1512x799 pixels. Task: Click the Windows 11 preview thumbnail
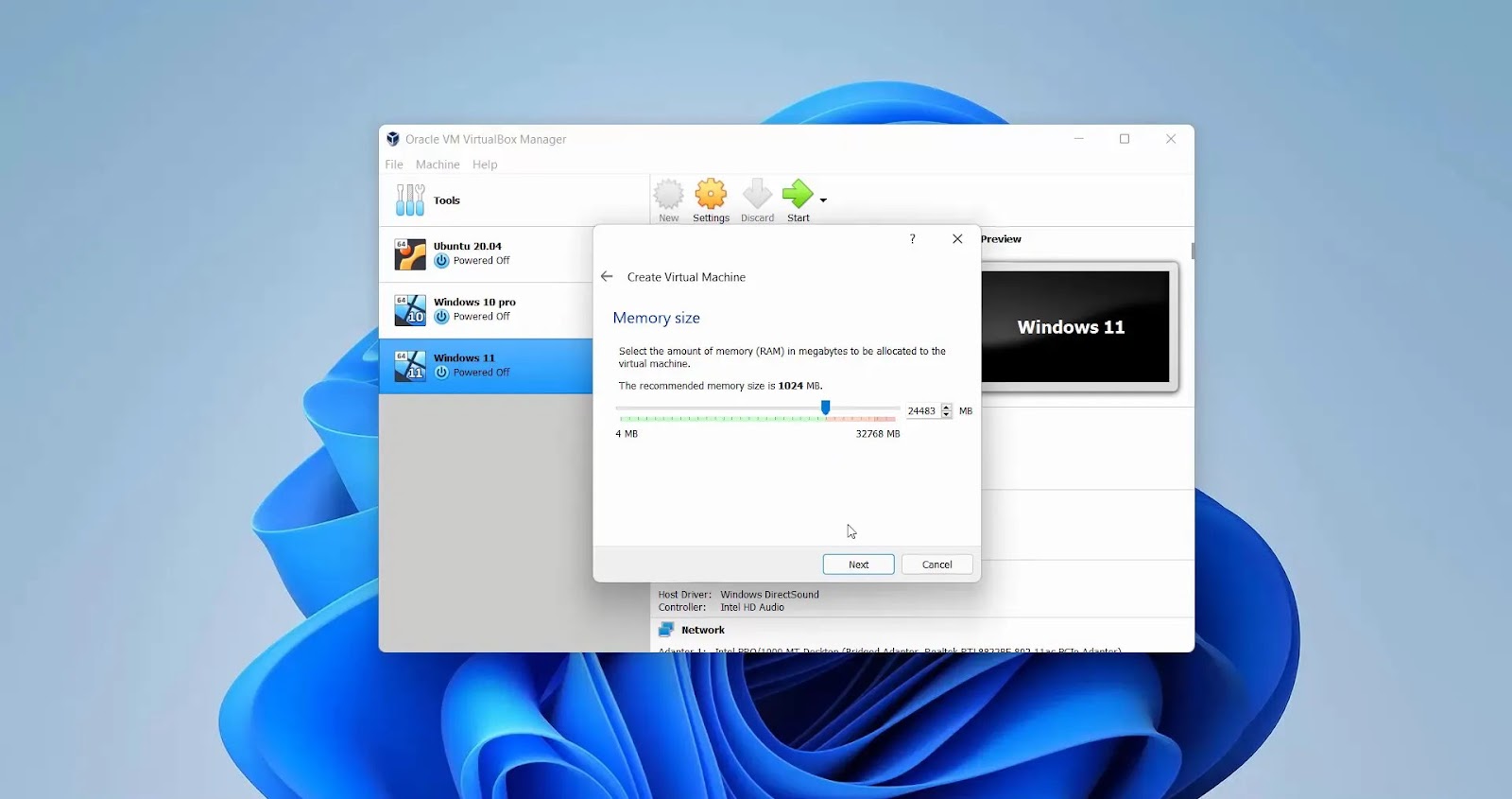pos(1075,327)
